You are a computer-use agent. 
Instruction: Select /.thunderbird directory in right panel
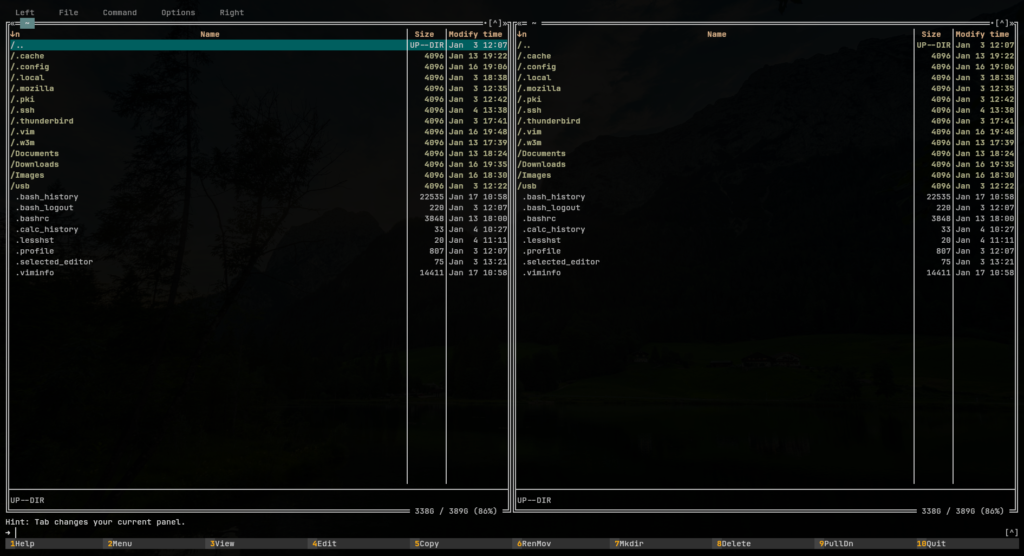[x=765, y=121]
